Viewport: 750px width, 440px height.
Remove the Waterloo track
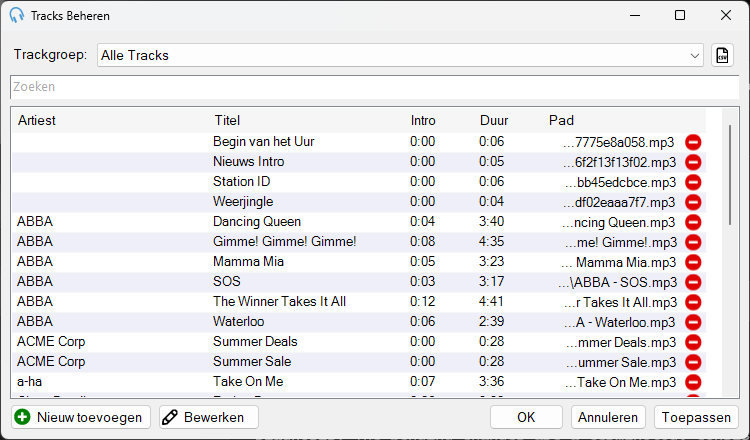[693, 322]
